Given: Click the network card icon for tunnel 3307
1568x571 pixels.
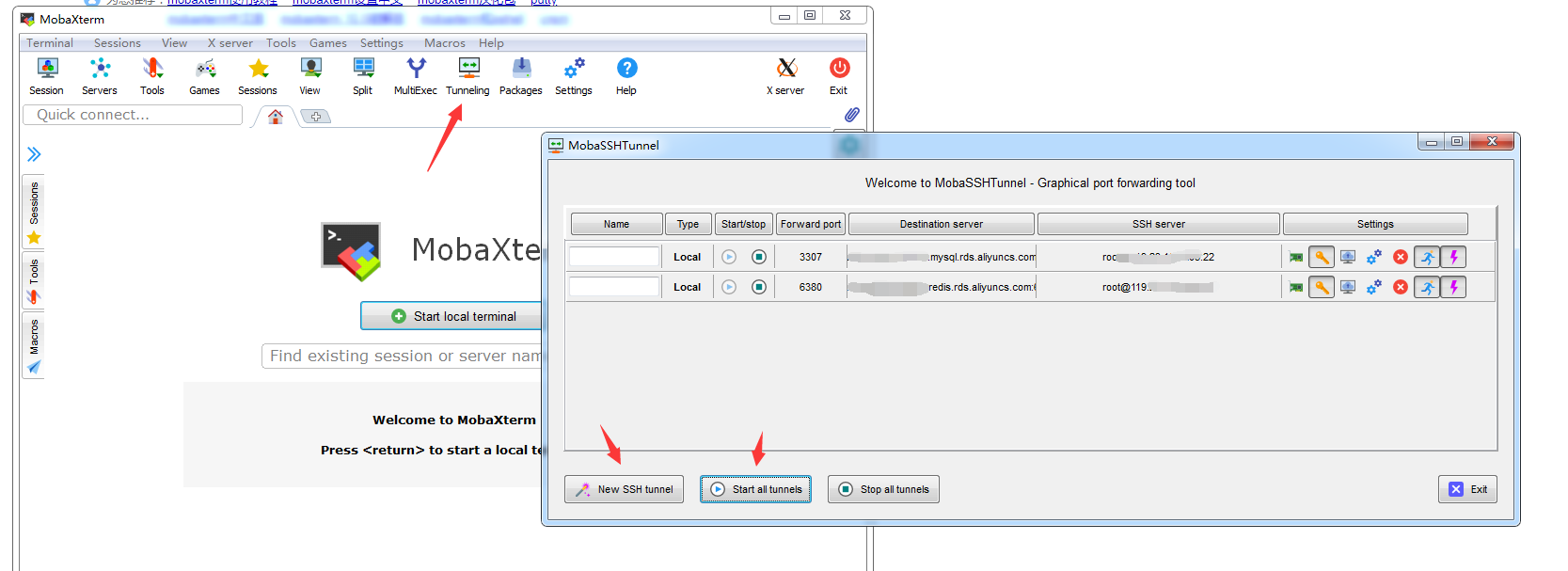Looking at the screenshot, I should 1296,257.
